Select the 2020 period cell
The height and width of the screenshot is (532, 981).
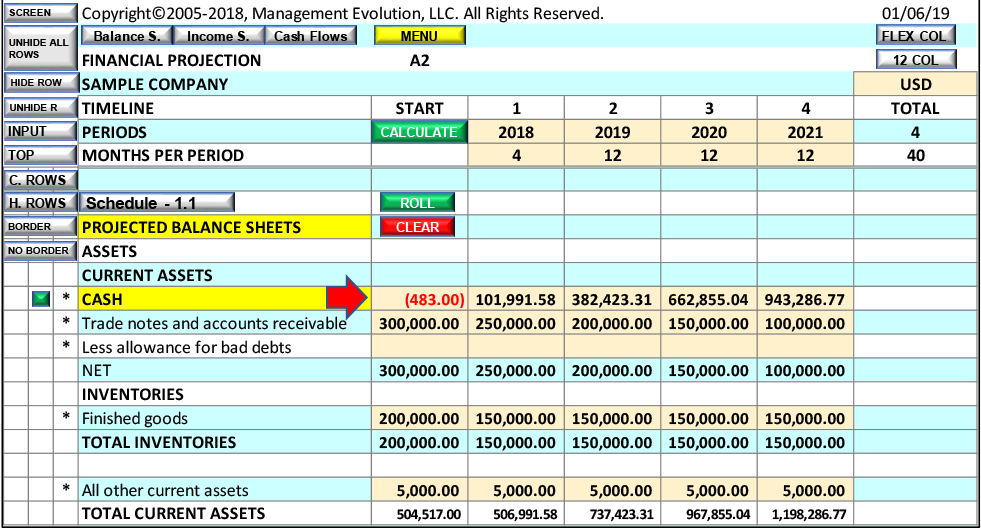(709, 132)
